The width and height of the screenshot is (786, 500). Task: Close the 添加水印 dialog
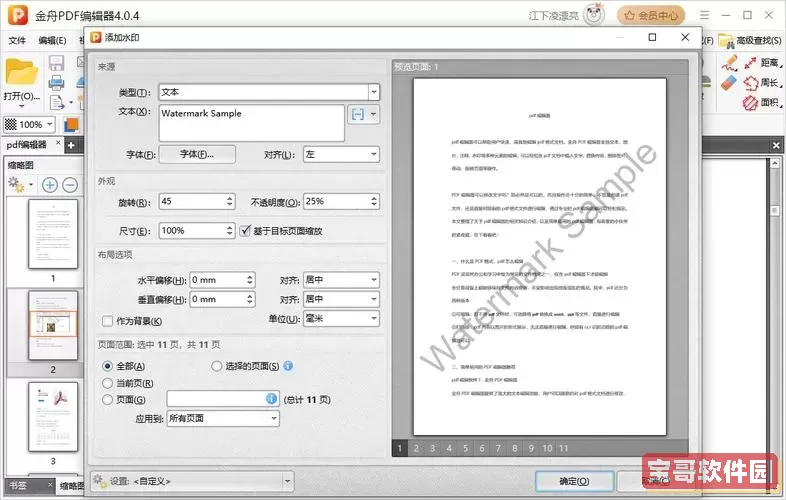click(685, 37)
